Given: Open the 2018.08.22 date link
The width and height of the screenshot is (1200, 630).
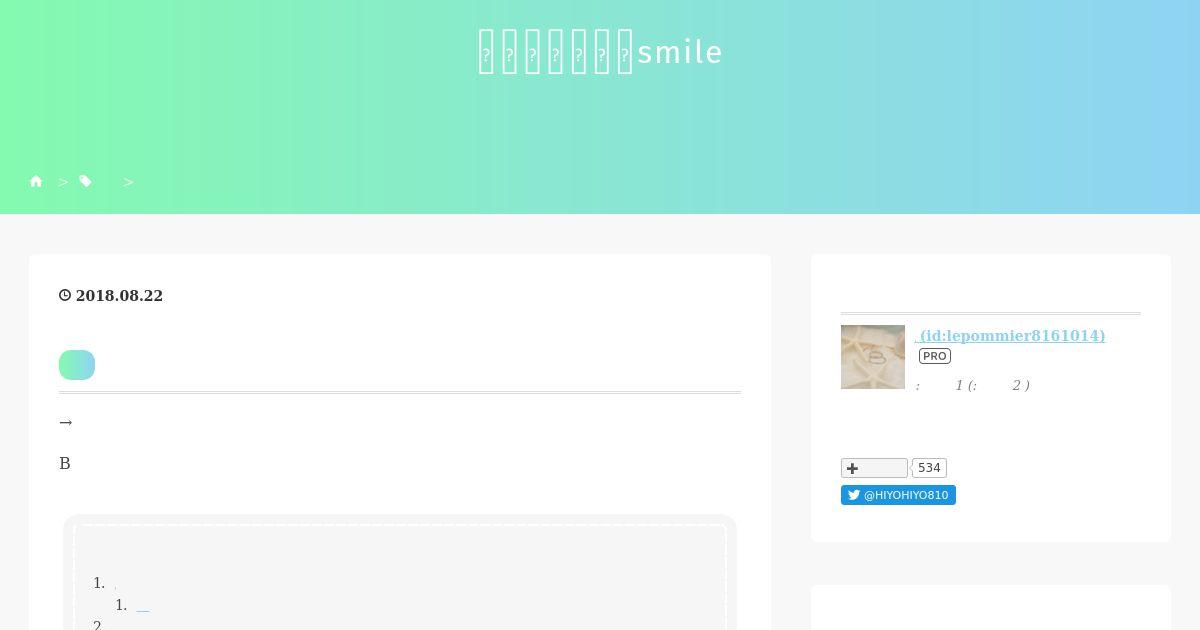Looking at the screenshot, I should [119, 296].
